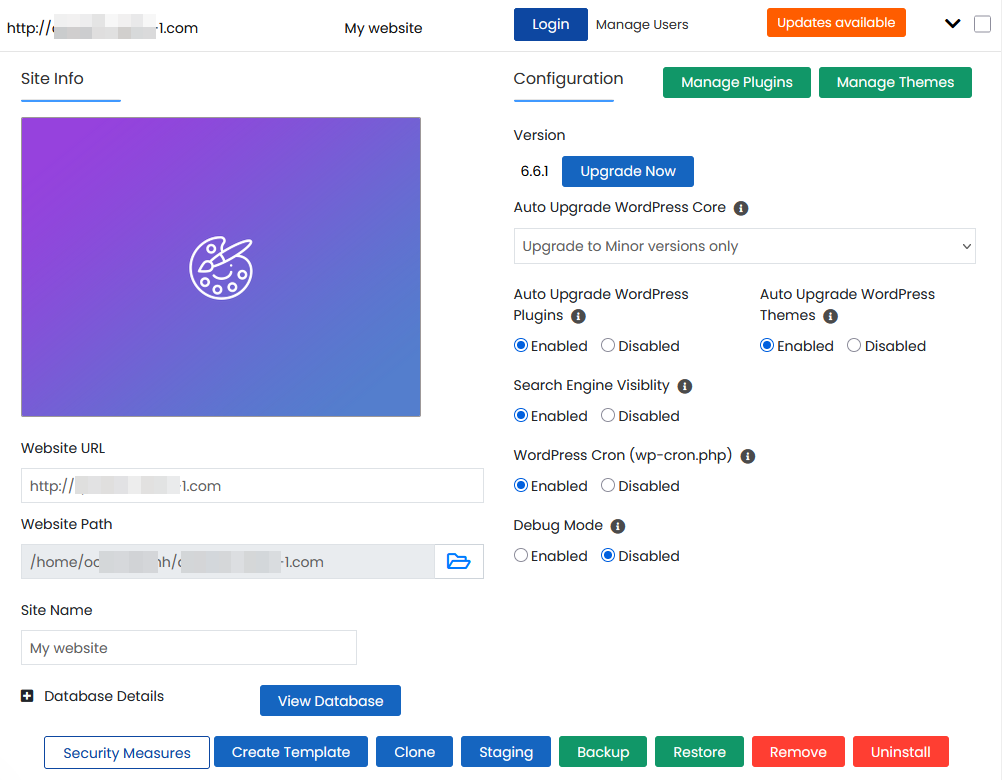Click the plus icon next to Database Details

(27, 696)
